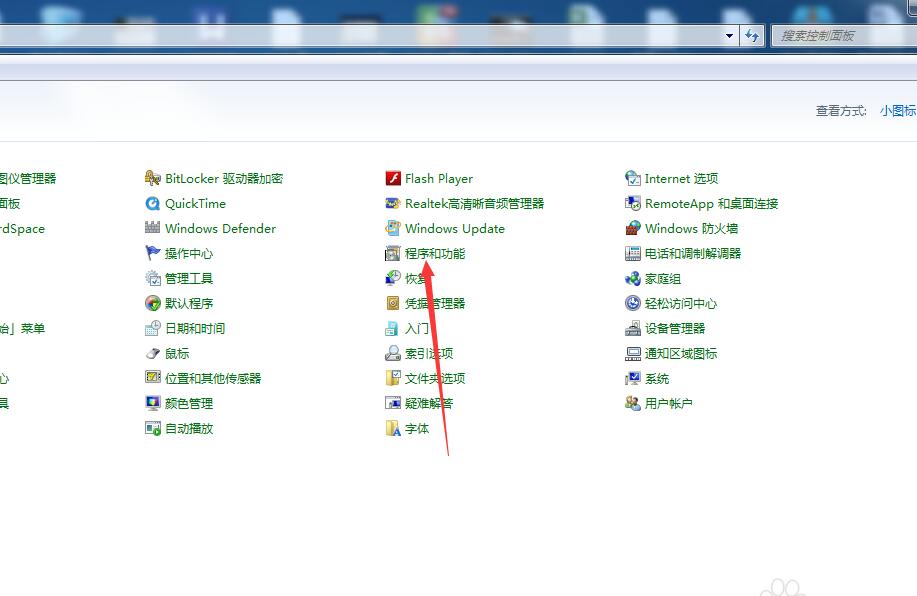
Task: Open the QuickTime link
Action: (195, 204)
